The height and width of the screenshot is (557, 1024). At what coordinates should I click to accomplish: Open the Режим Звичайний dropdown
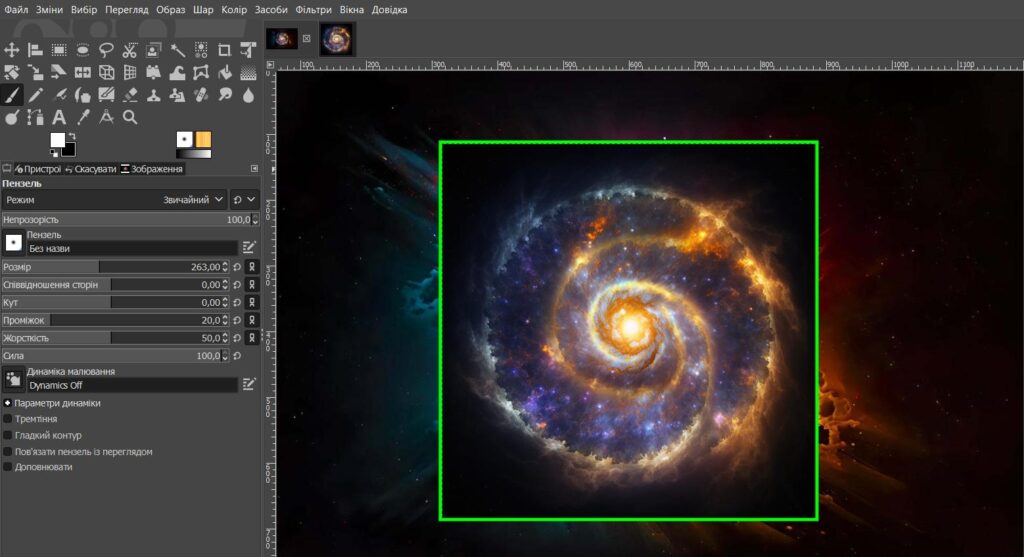click(x=114, y=200)
